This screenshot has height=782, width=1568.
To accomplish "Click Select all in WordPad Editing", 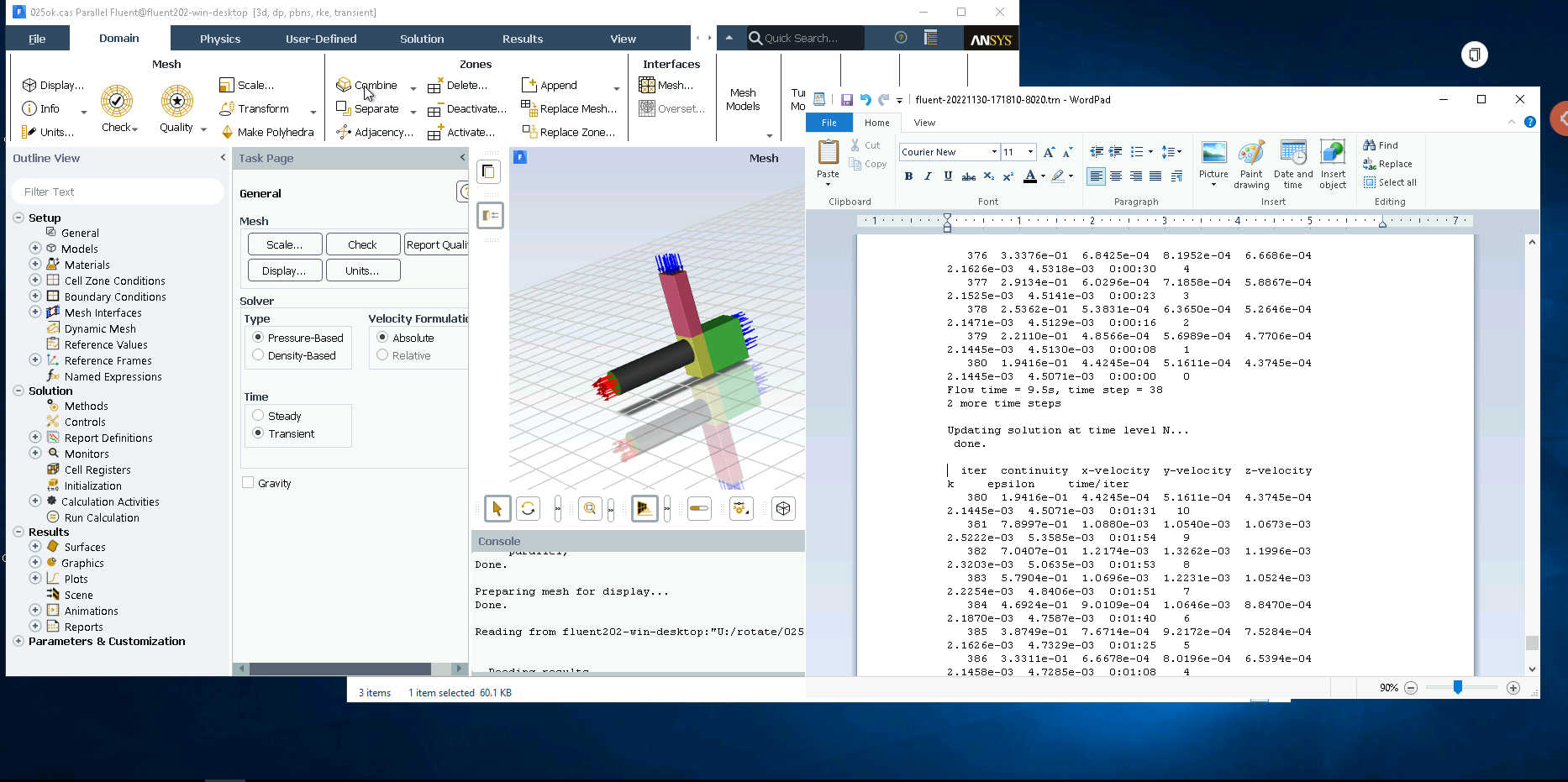I will (x=1390, y=182).
